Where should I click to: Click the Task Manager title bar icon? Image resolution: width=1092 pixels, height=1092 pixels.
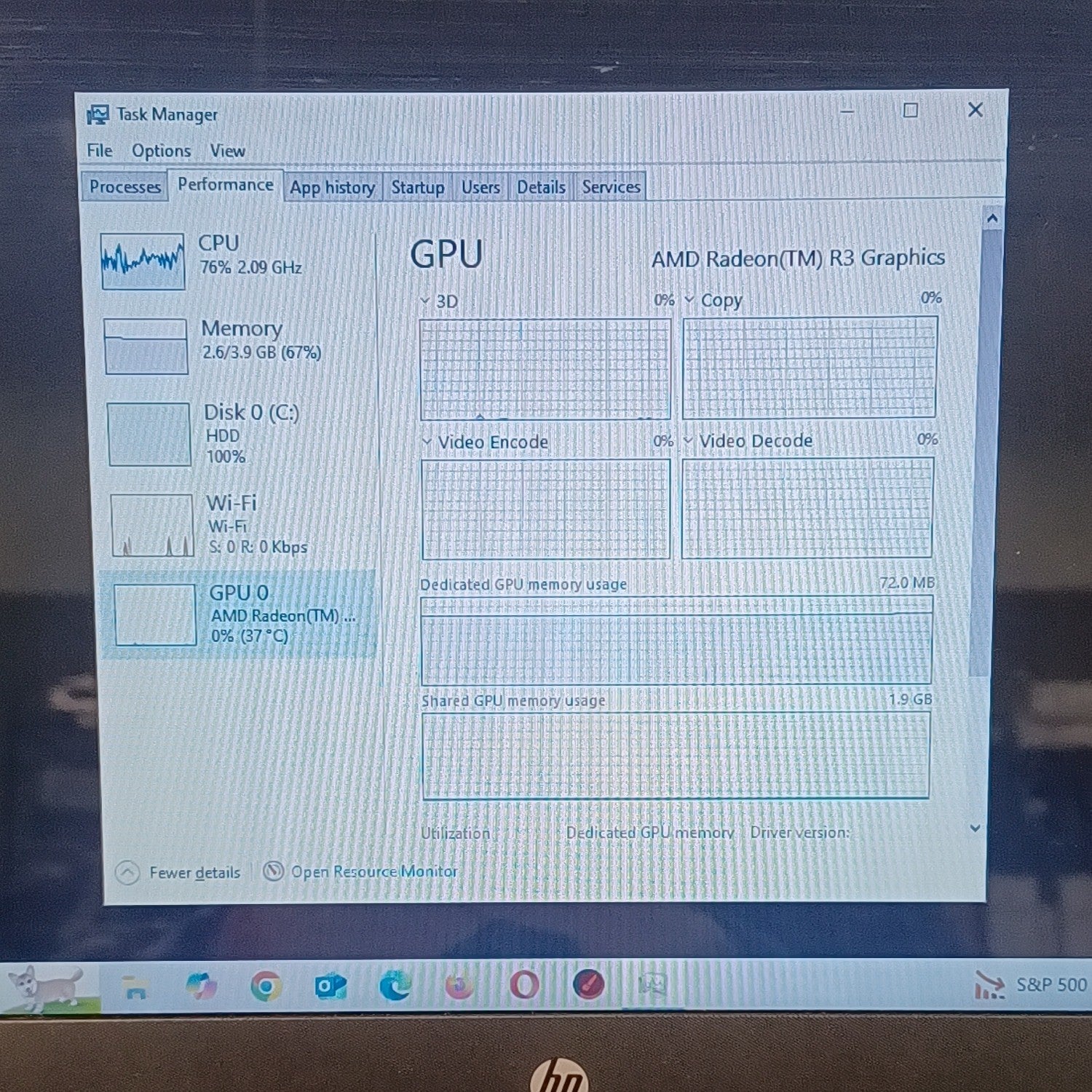(98, 114)
